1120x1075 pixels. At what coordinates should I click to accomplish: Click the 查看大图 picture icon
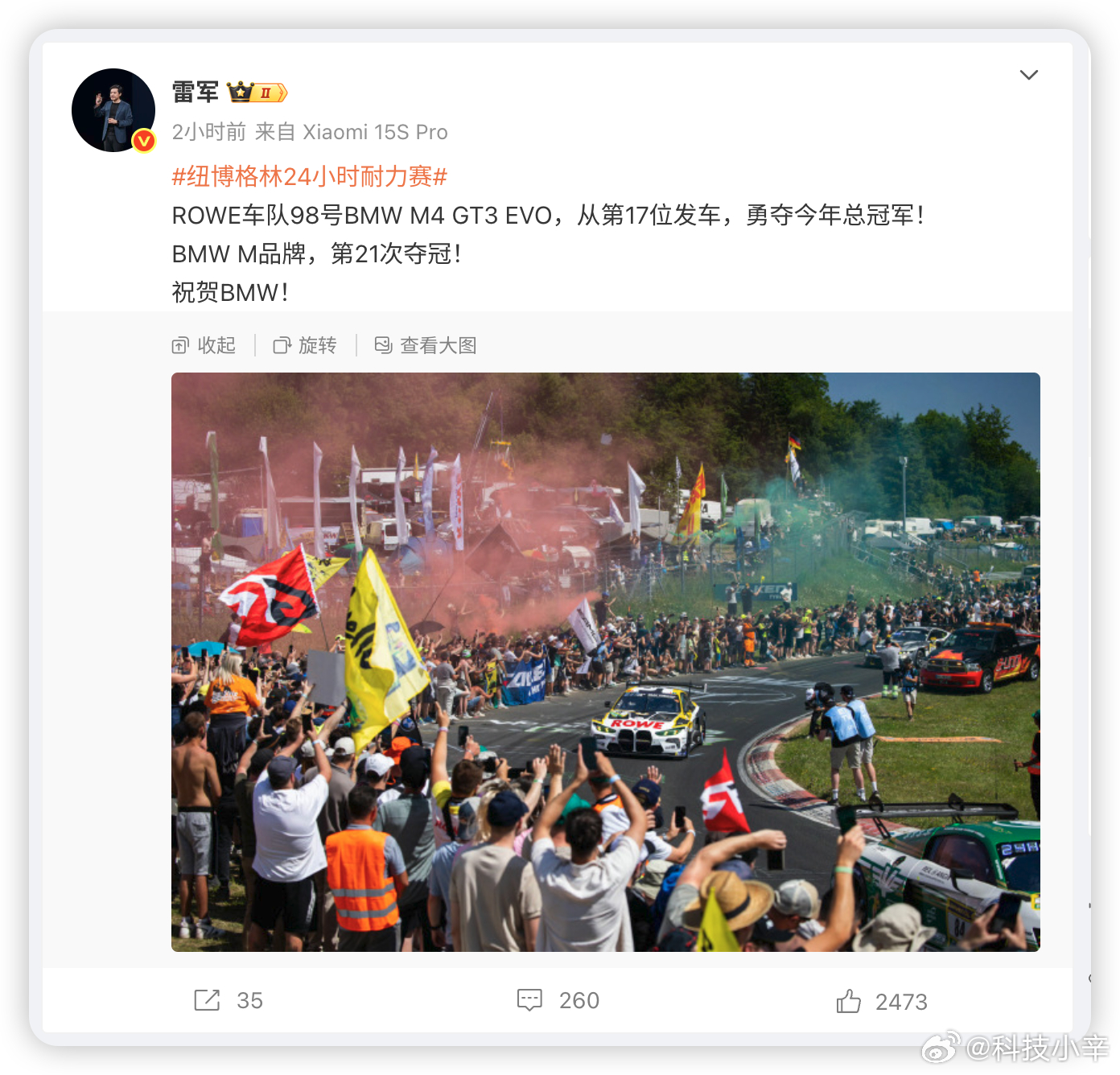coord(384,345)
